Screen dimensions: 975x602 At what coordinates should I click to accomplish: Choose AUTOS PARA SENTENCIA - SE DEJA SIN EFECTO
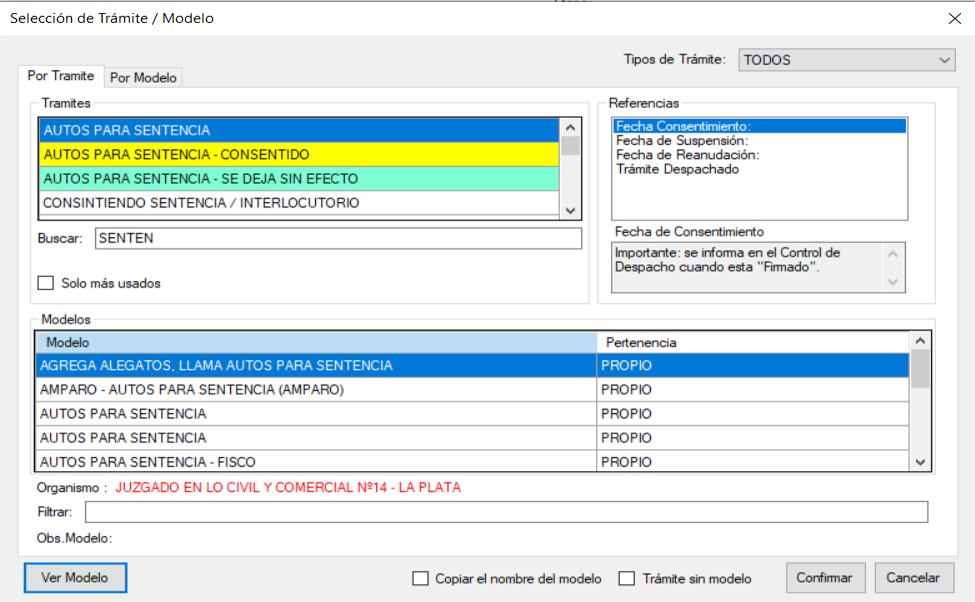tap(298, 179)
